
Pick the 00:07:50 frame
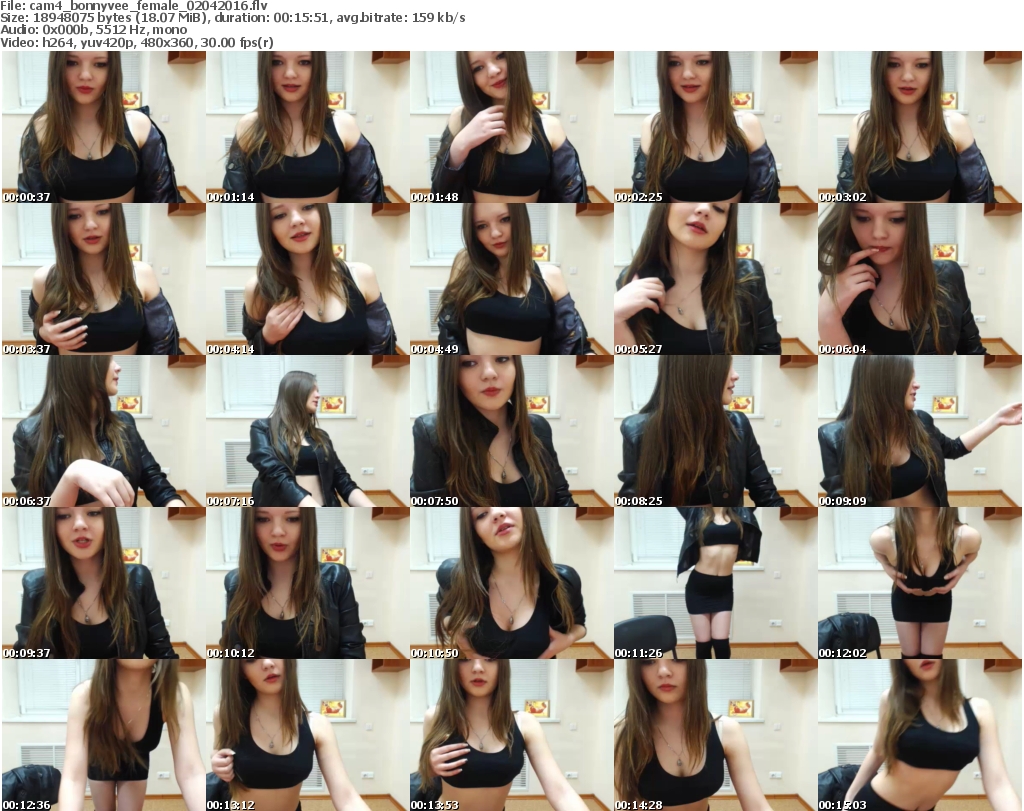(x=511, y=431)
